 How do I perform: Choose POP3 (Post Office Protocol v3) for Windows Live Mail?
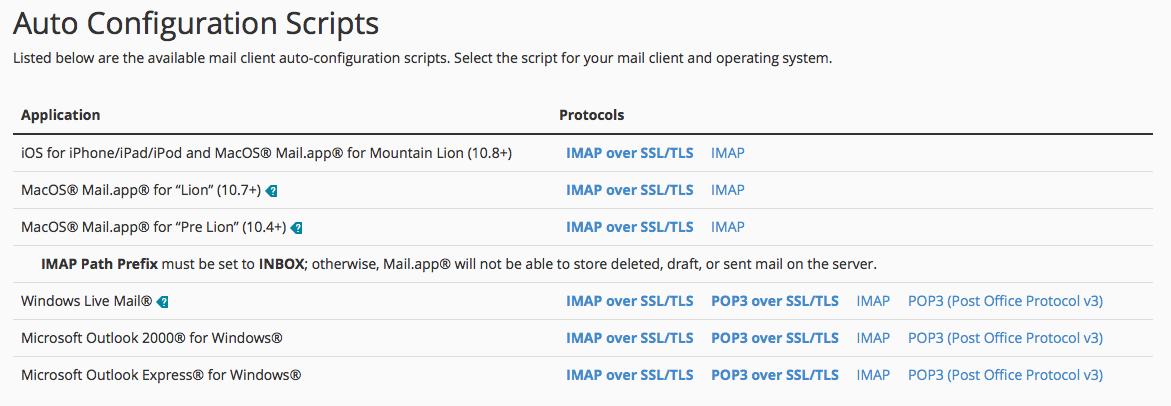coord(1005,301)
